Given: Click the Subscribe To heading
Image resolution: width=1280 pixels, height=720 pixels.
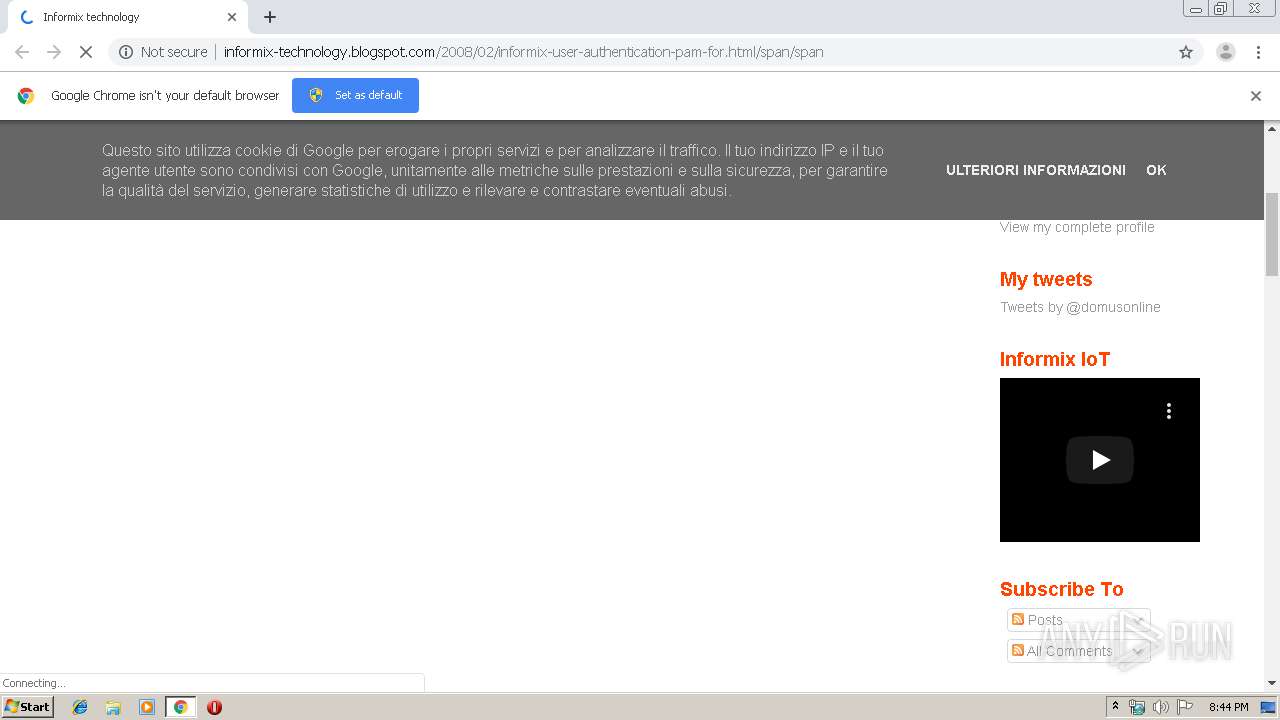Looking at the screenshot, I should [1062, 589].
